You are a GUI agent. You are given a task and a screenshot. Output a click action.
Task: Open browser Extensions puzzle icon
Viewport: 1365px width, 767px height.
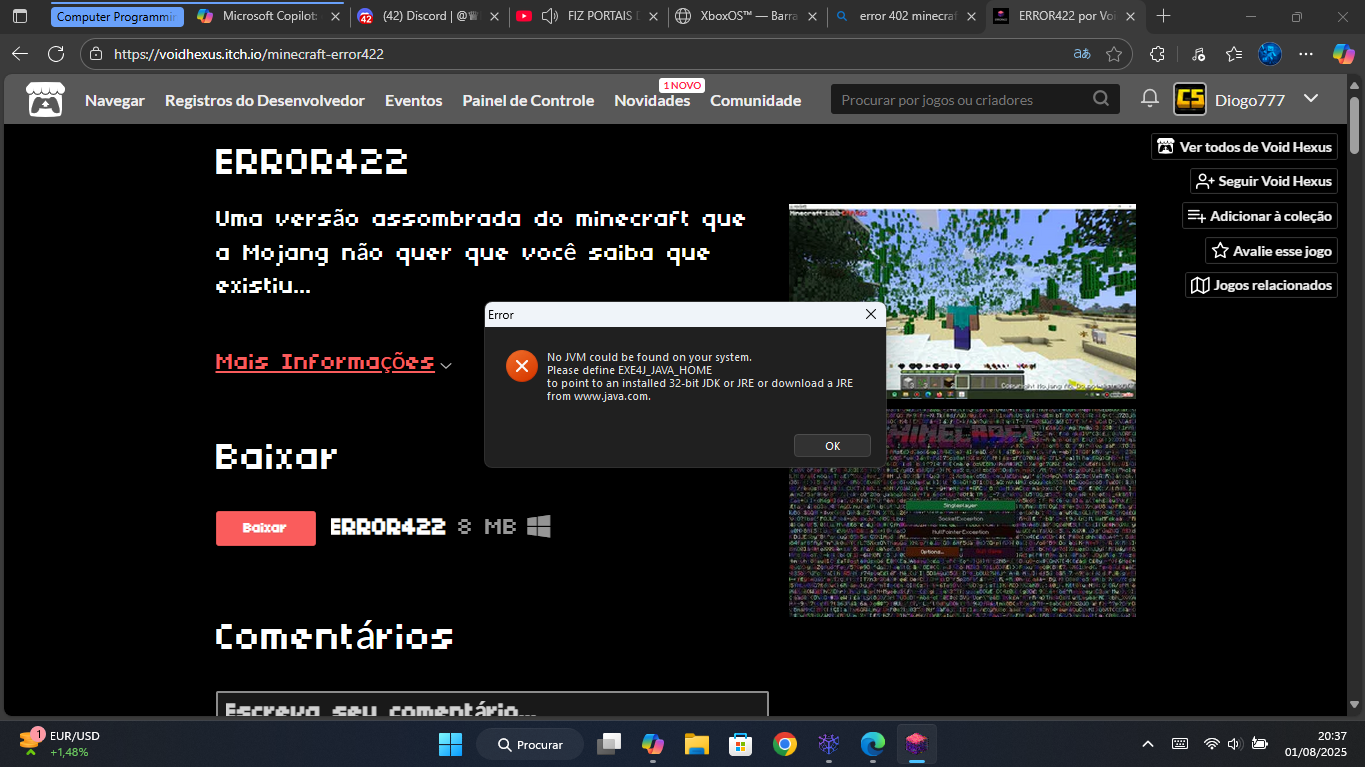1157,54
